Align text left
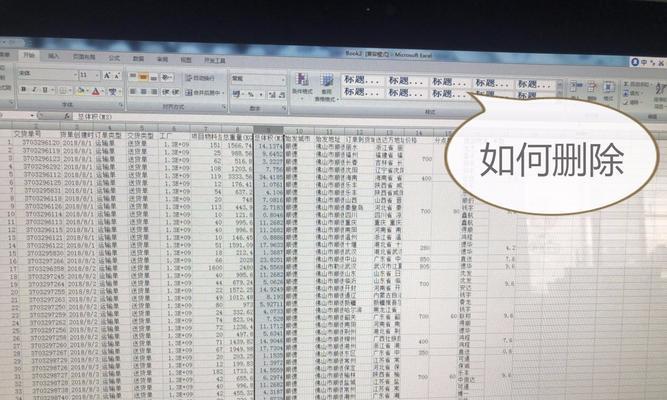Screen dimensions: 667x400 click(x=133, y=91)
